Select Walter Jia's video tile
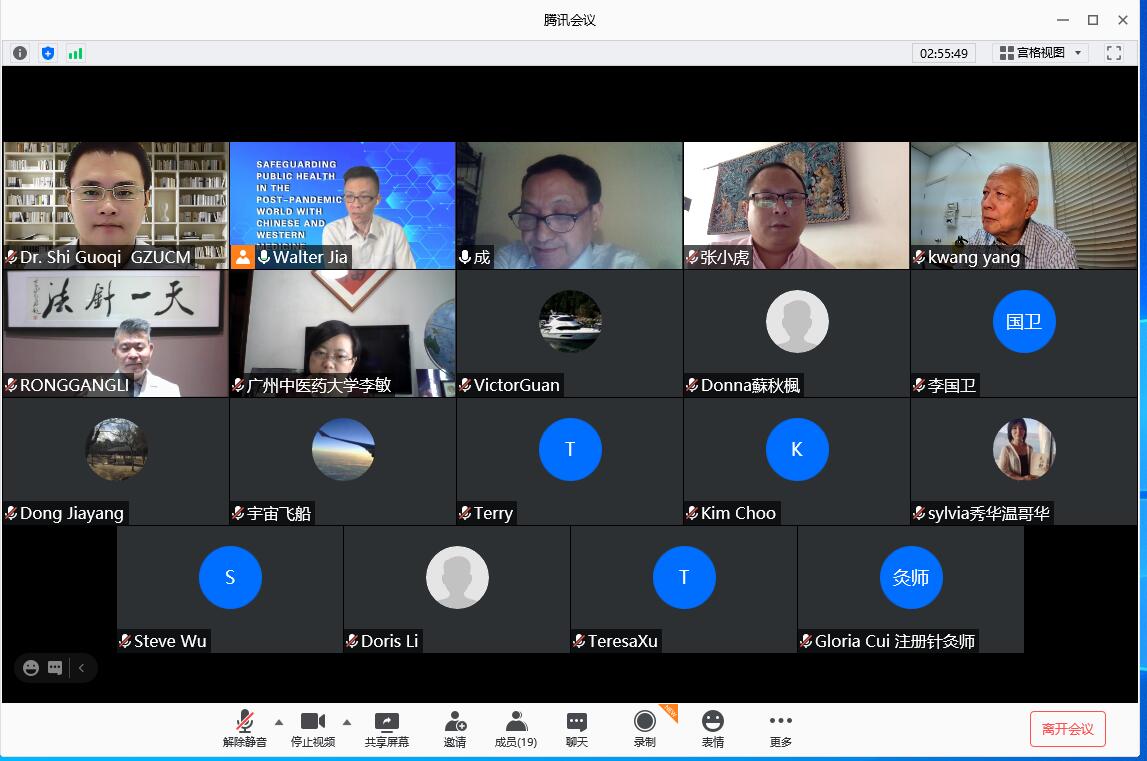The width and height of the screenshot is (1147, 761). [x=342, y=205]
